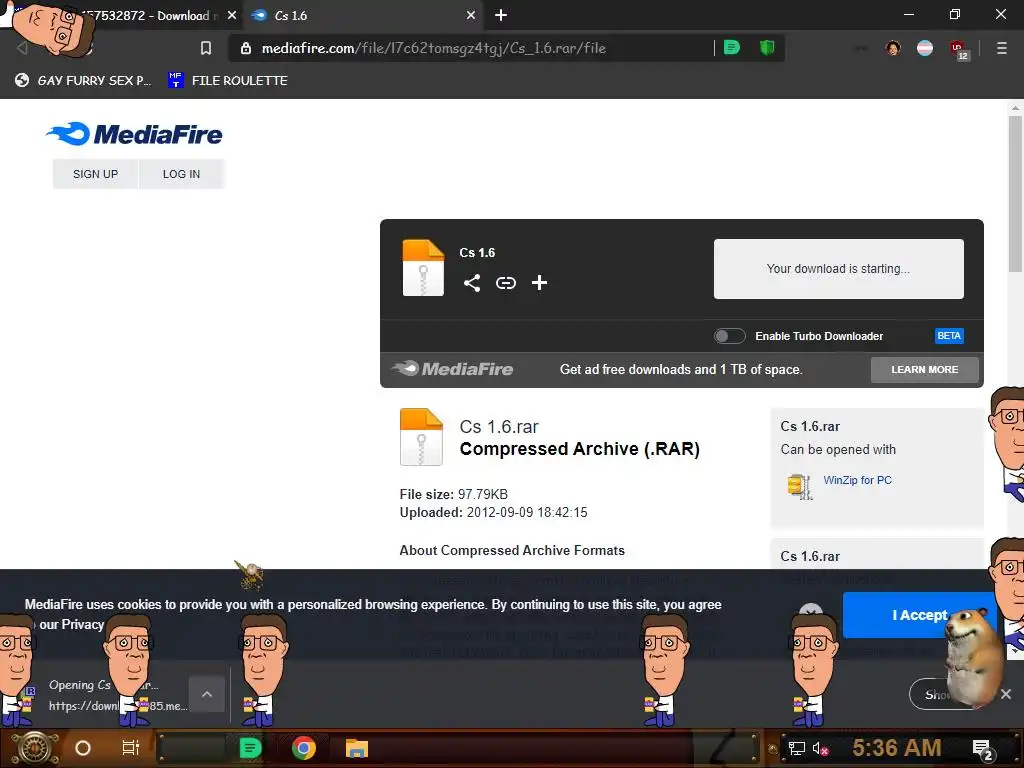
Task: Launch Chrome from taskbar
Action: tap(304, 748)
